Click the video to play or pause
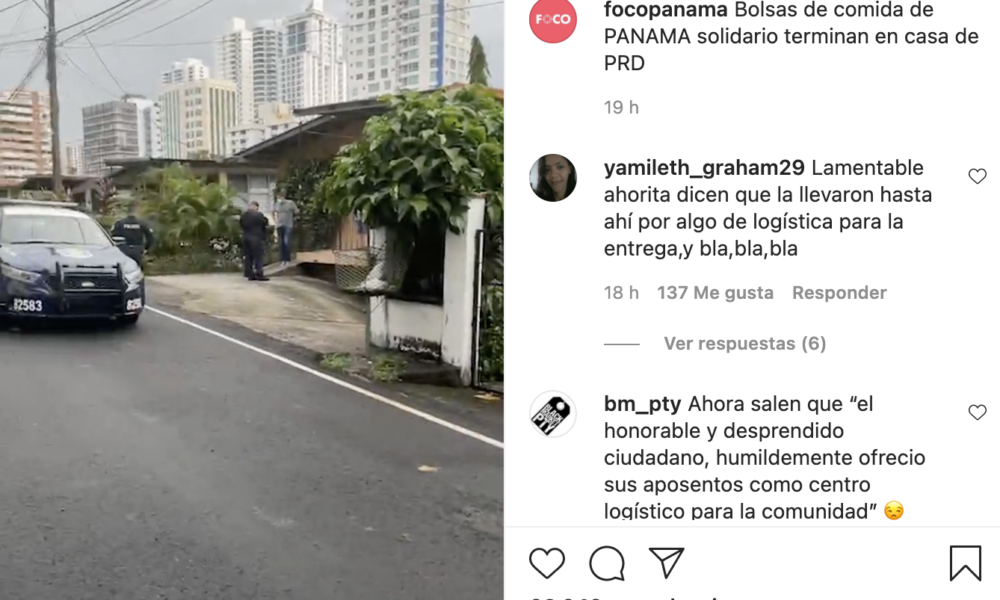Viewport: 1000px width, 600px height. 252,300
